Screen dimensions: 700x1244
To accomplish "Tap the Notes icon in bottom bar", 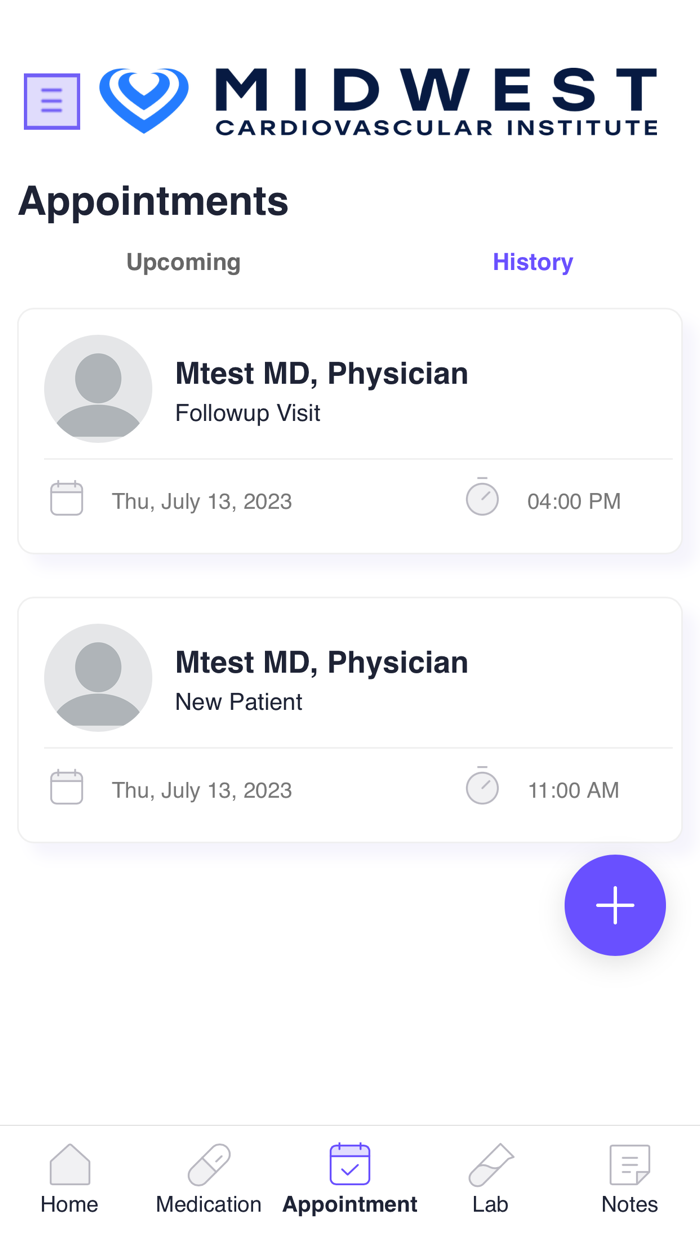I will [629, 1164].
